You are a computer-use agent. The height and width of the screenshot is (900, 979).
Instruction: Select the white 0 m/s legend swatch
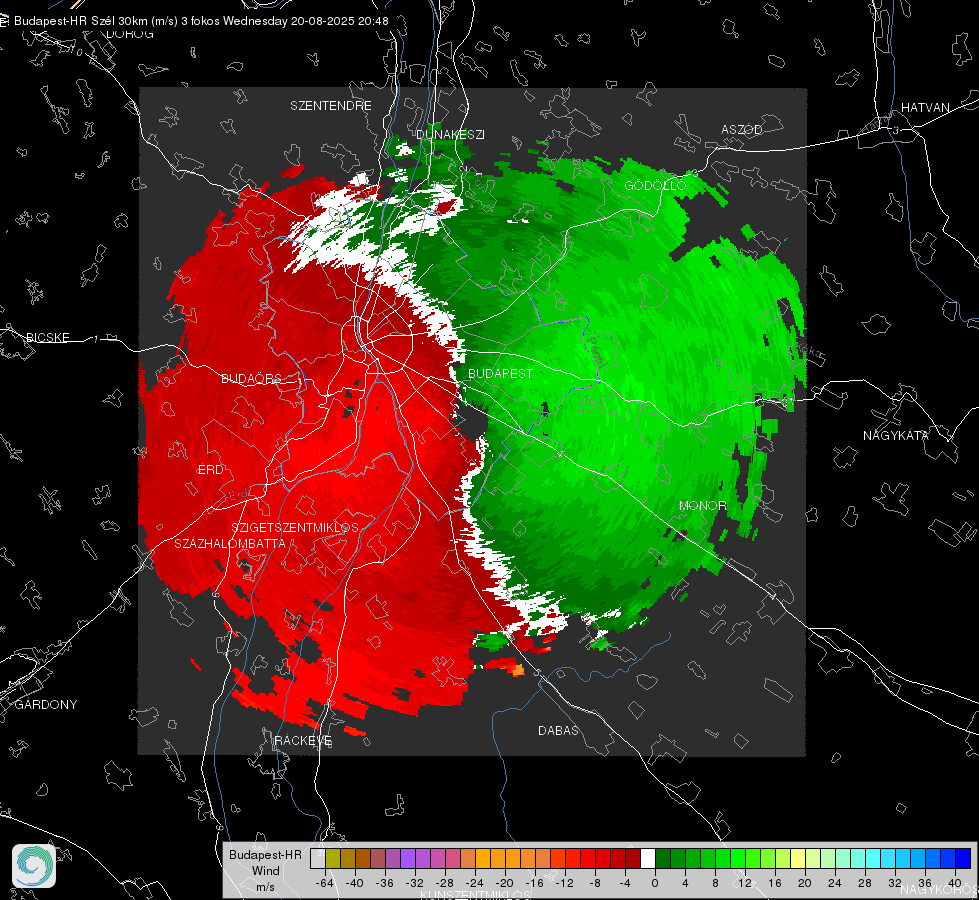648,859
